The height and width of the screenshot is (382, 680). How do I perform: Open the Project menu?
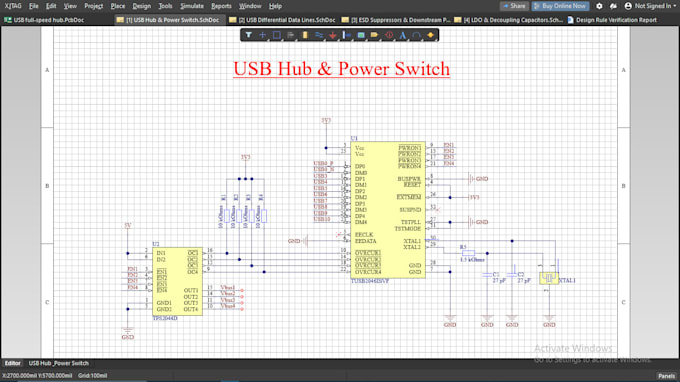(94, 6)
